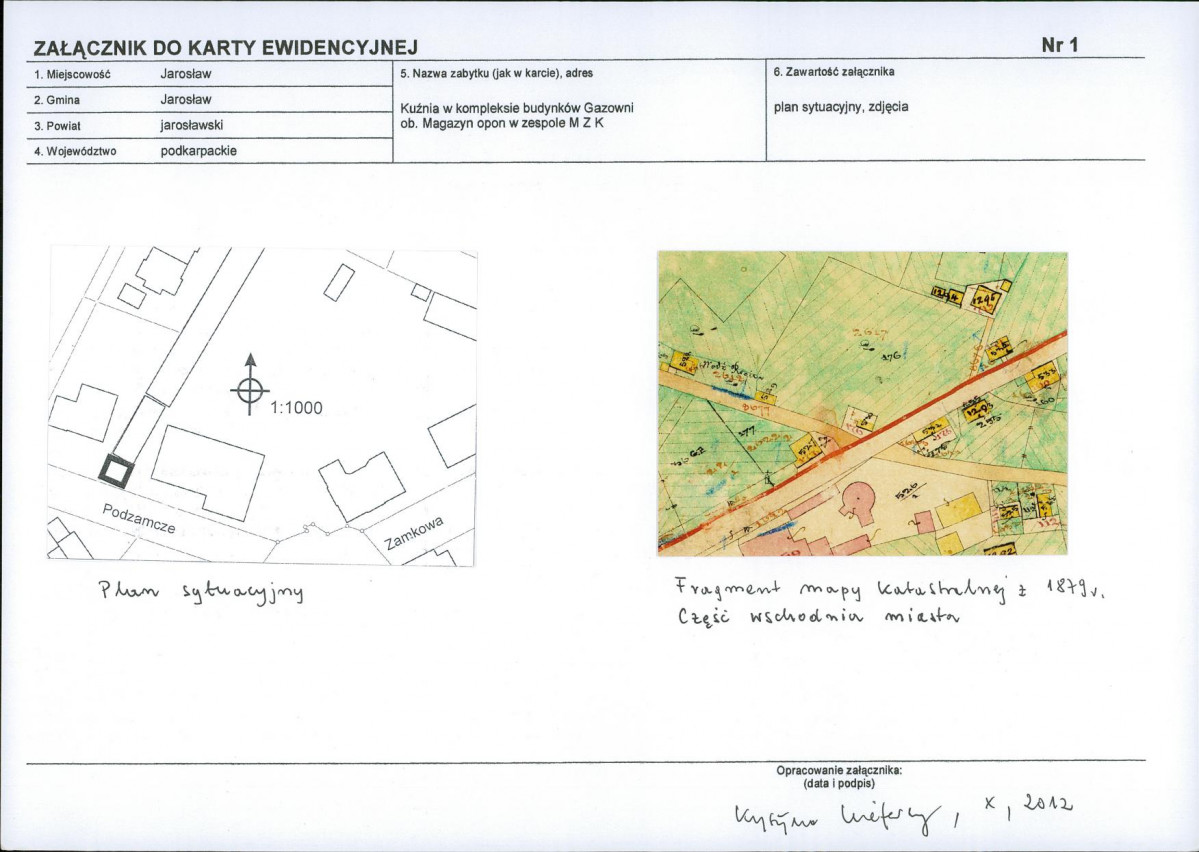Click the Nr 1 attachment number
Image resolution: width=1199 pixels, height=852 pixels.
point(1060,45)
